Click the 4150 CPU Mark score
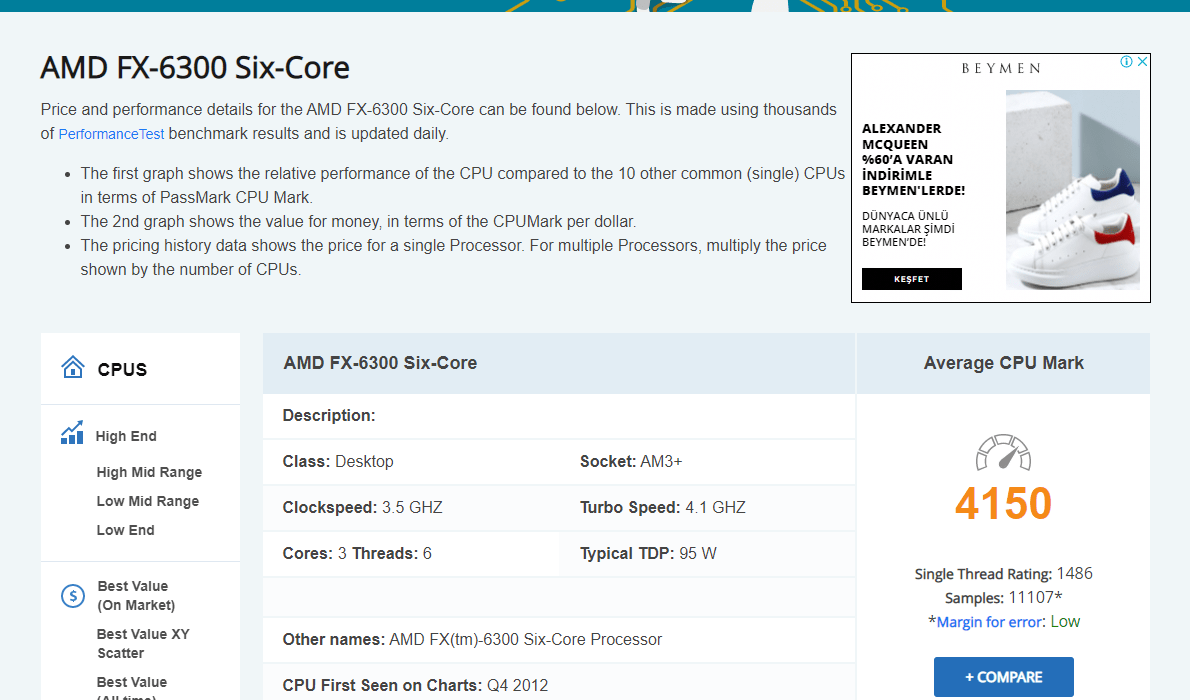The width and height of the screenshot is (1190, 700). [x=1003, y=503]
